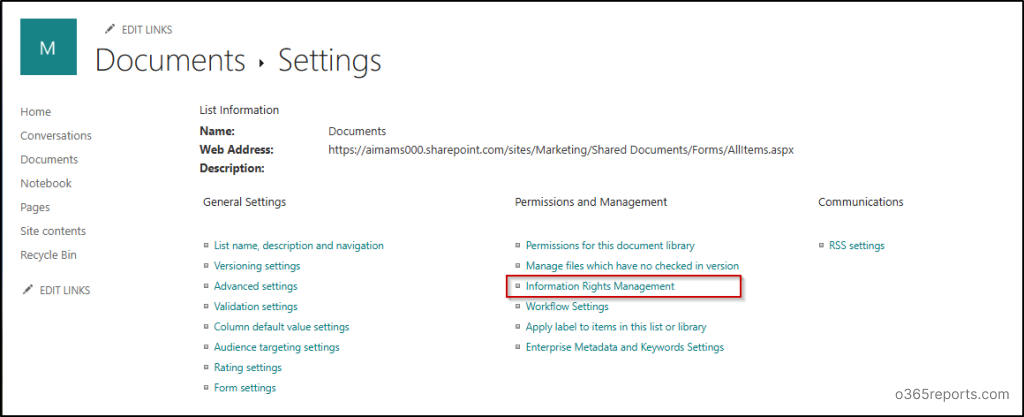Open top EDIT LINKS above the title

(x=147, y=30)
